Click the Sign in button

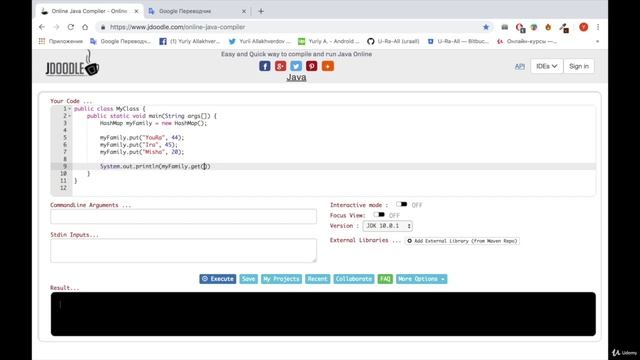pos(579,66)
